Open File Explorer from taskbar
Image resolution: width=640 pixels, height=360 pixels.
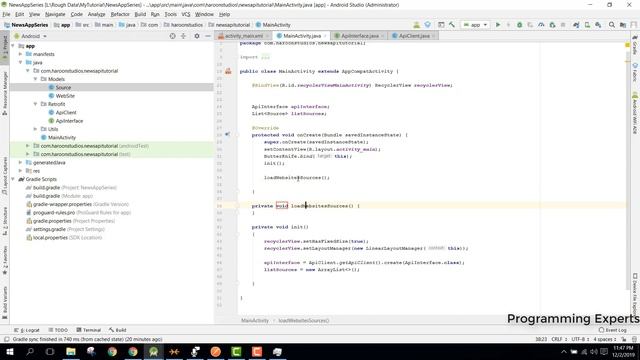tap(71, 352)
